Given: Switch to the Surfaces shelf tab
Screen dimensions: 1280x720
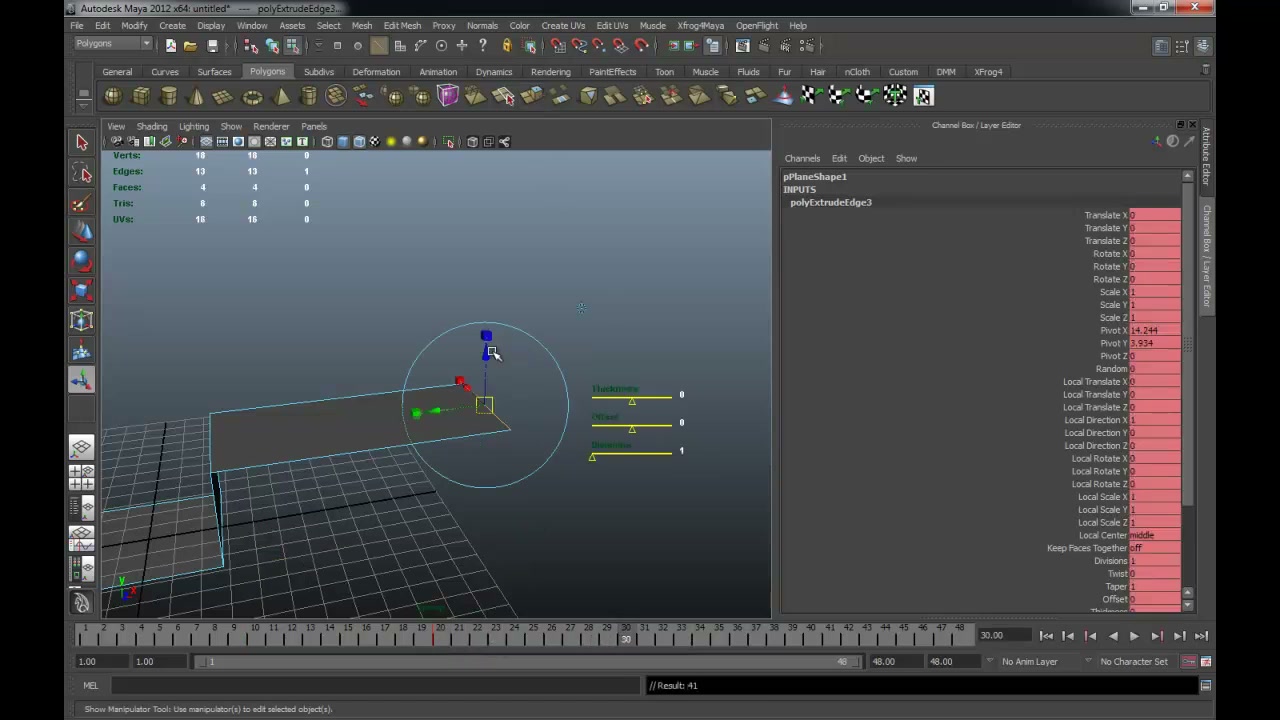Looking at the screenshot, I should tap(214, 72).
